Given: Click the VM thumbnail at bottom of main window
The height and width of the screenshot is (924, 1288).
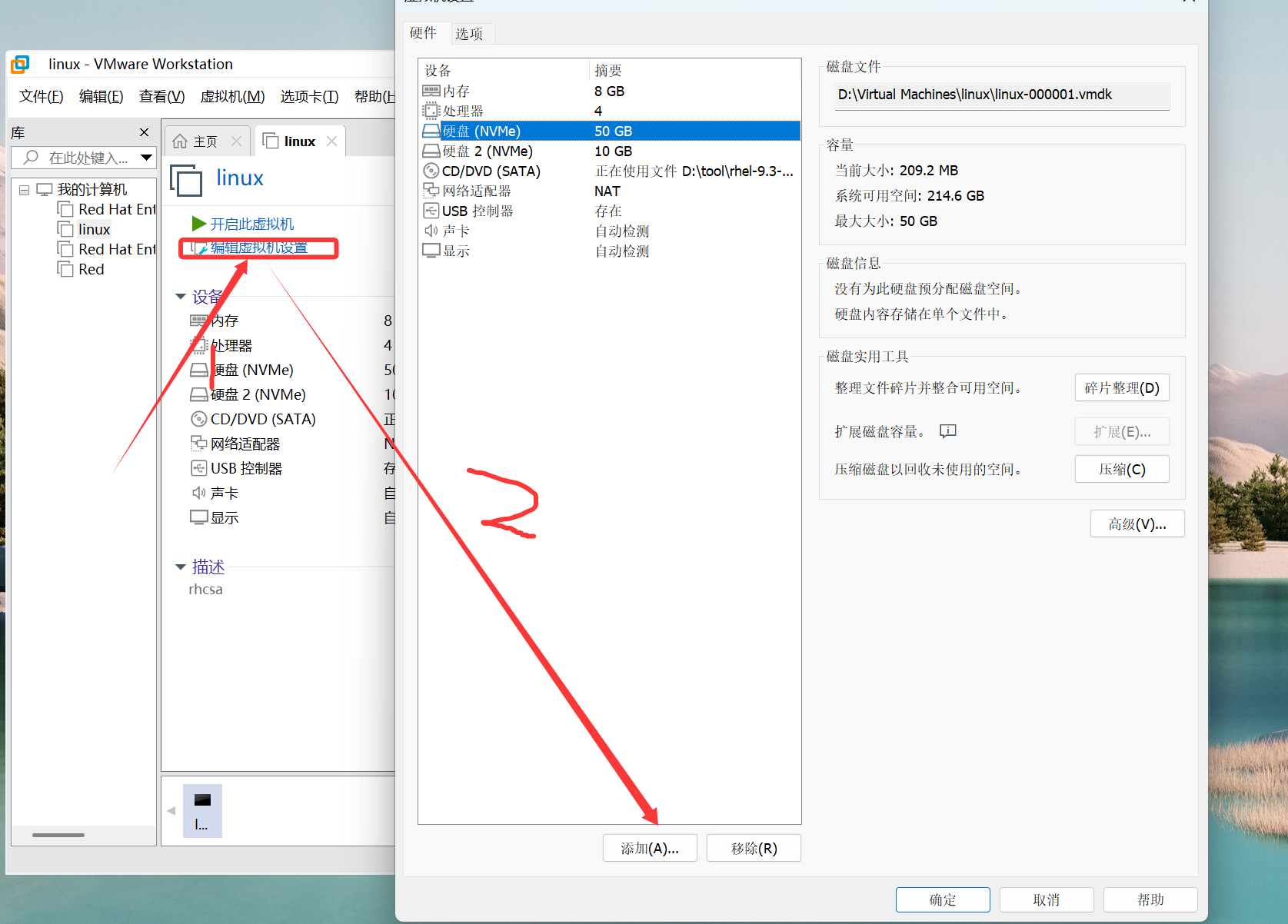Looking at the screenshot, I should (202, 811).
